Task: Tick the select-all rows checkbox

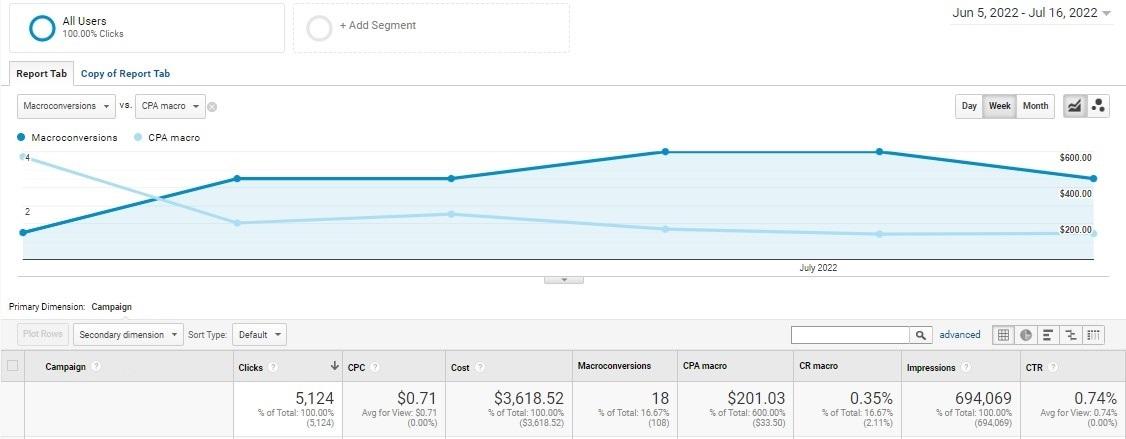Action: (x=12, y=366)
